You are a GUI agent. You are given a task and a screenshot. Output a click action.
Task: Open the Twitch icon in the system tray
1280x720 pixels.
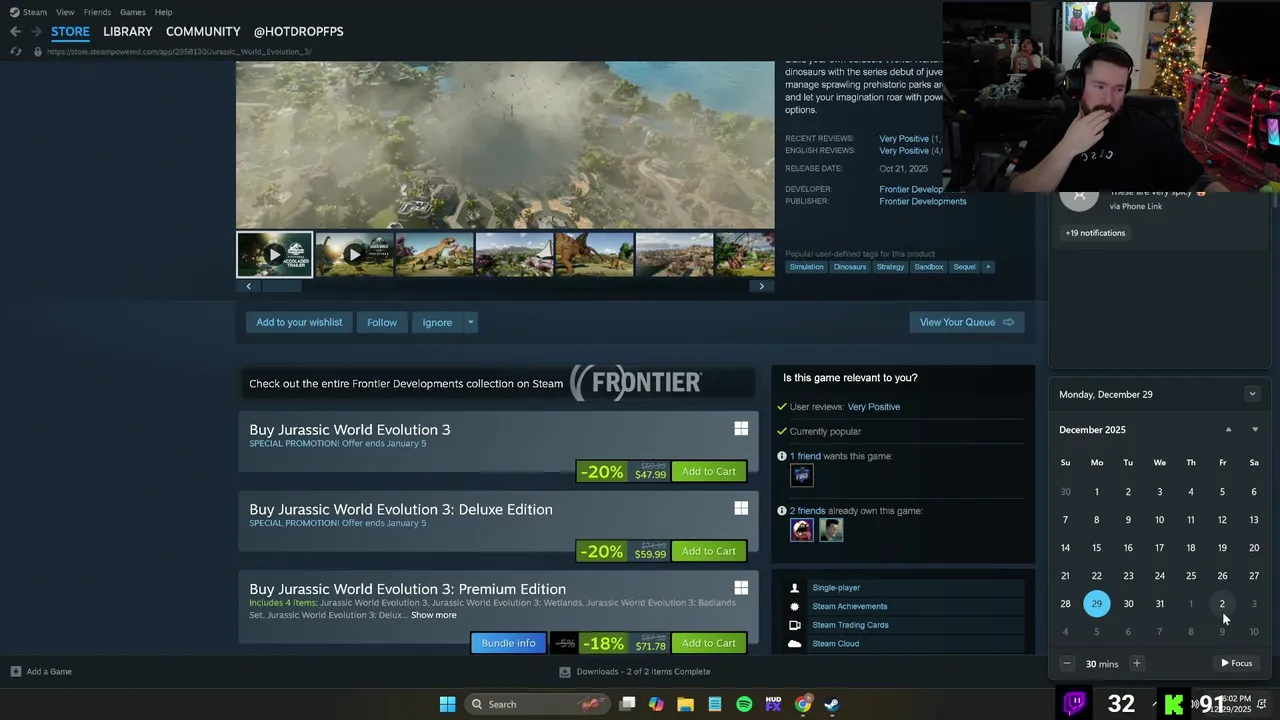(x=1075, y=704)
